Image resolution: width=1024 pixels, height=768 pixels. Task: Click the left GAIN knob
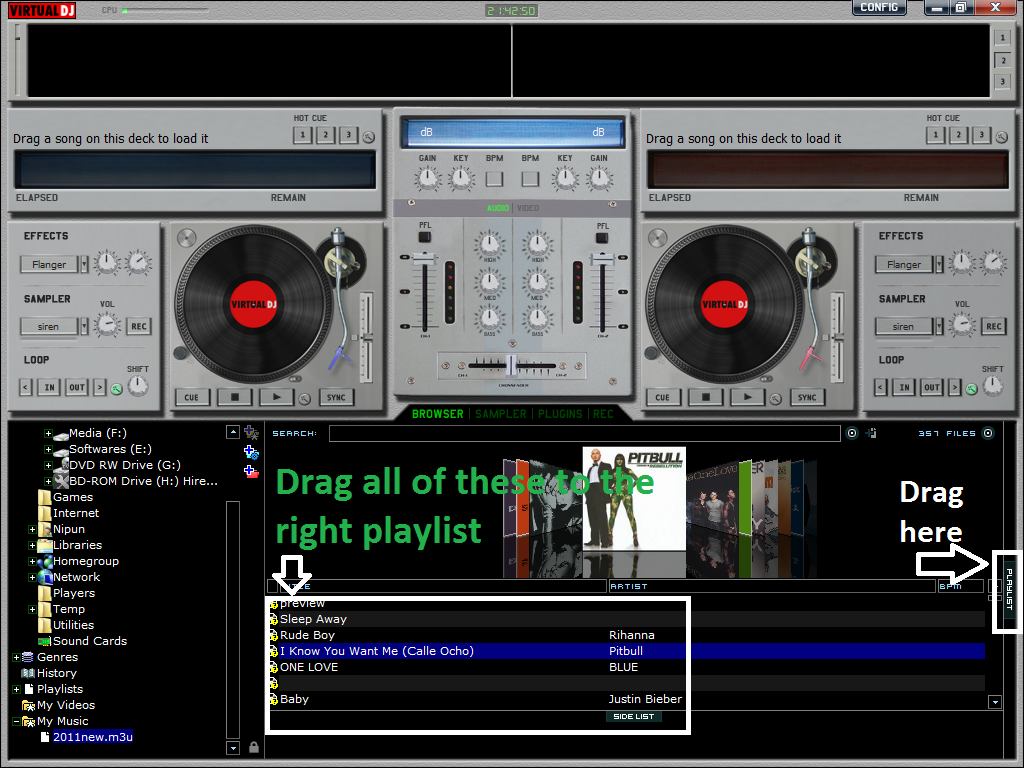click(x=428, y=178)
